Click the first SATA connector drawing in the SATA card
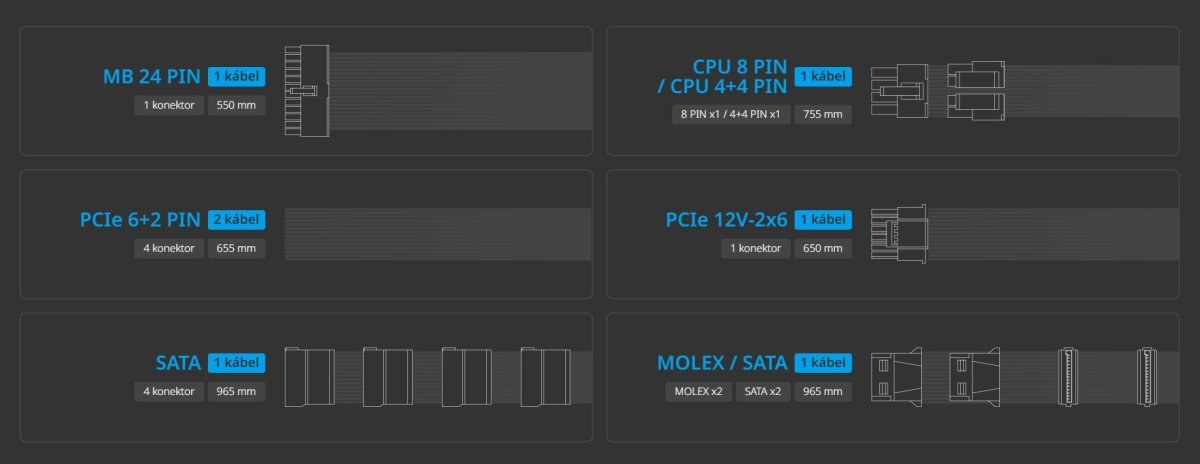The width and height of the screenshot is (1200, 464). [308, 377]
